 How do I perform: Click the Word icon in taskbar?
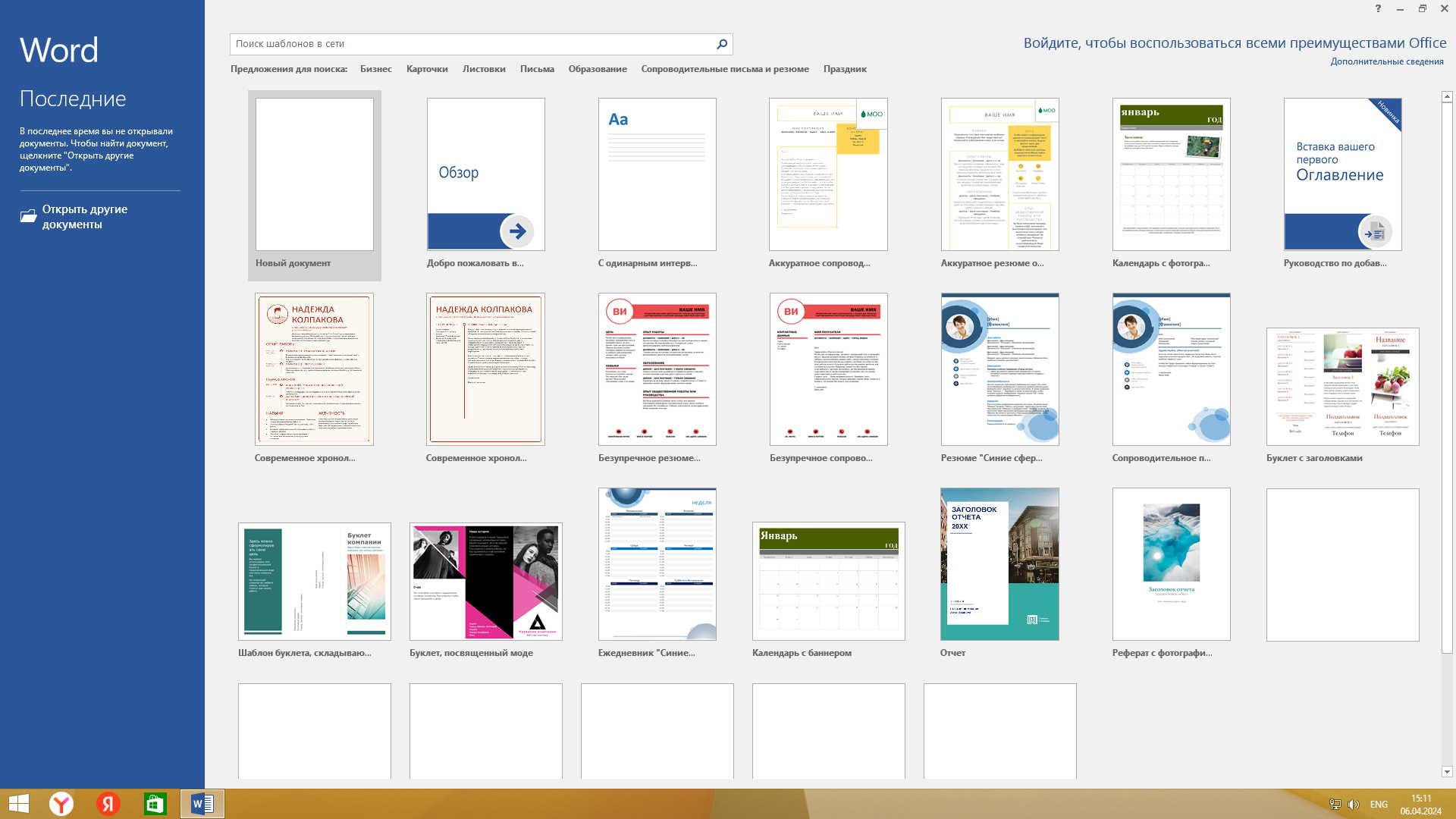tap(202, 804)
